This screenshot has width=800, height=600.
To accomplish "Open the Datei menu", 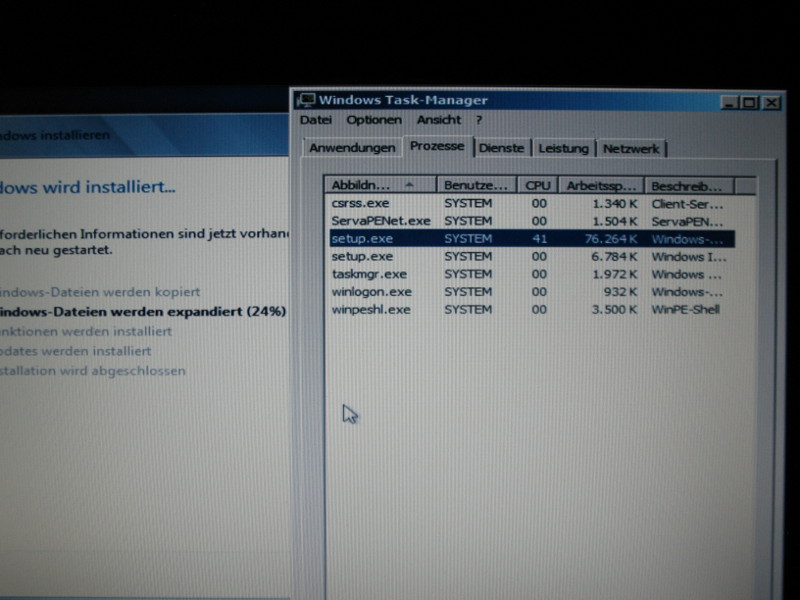I will (x=316, y=120).
